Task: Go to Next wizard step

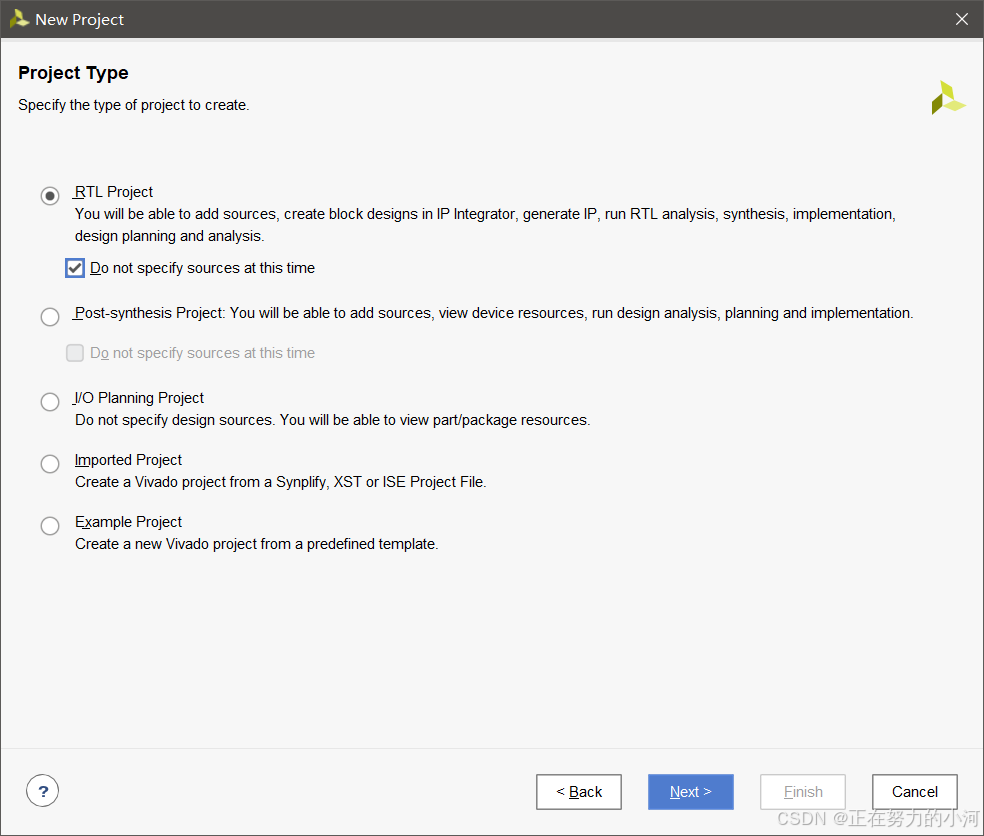Action: tap(690, 791)
